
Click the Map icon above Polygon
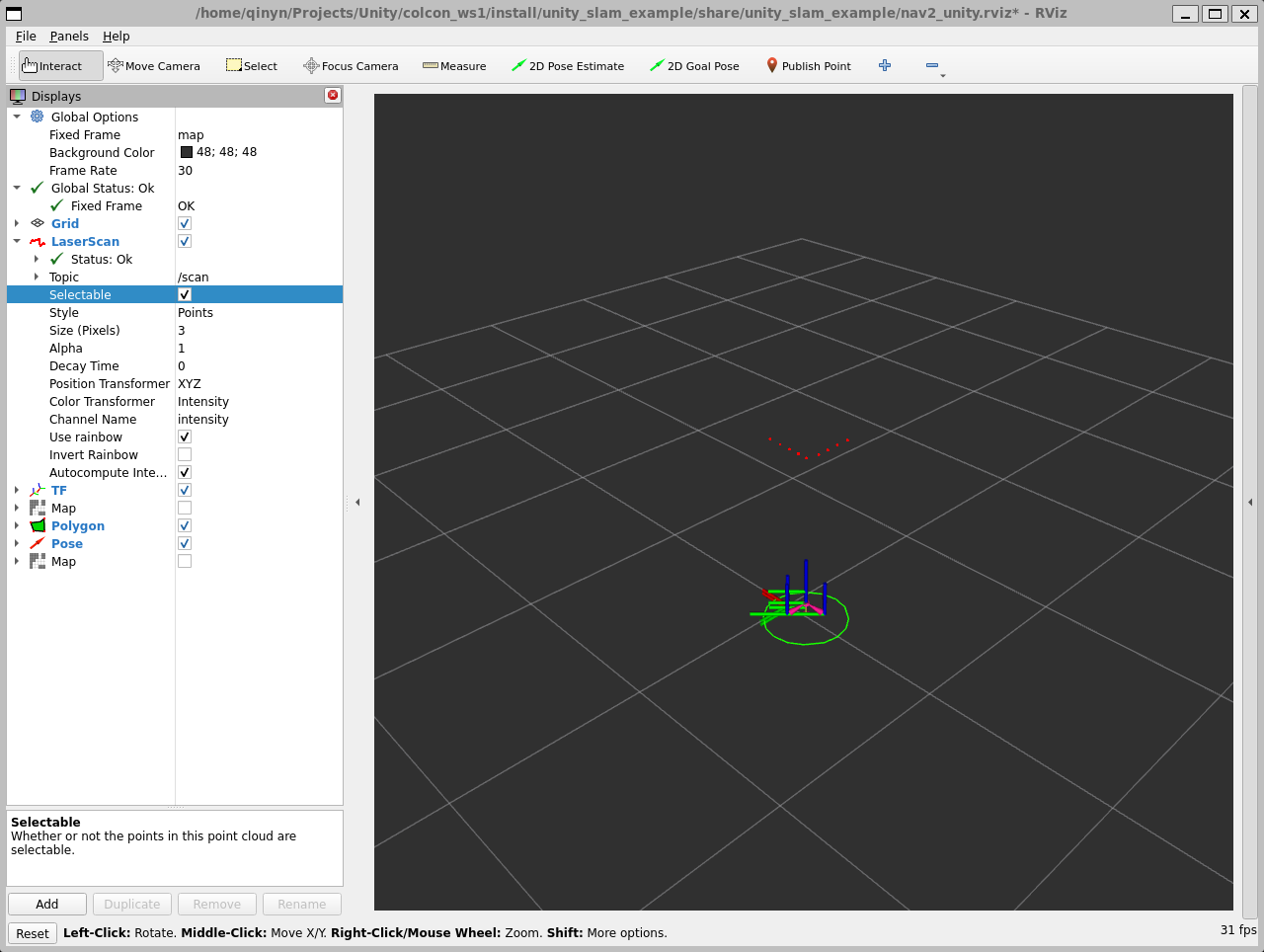[x=38, y=508]
